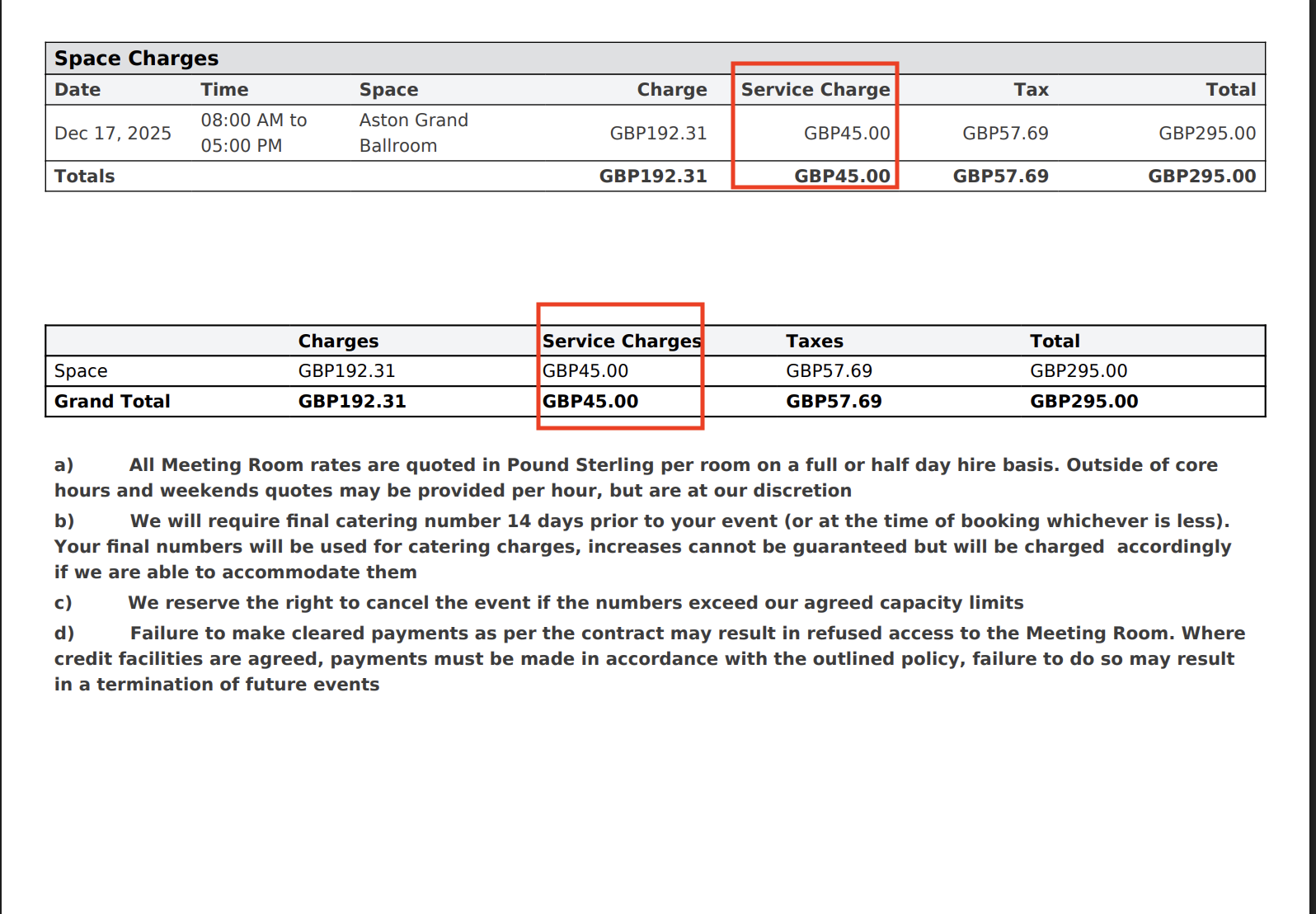Image resolution: width=1316 pixels, height=914 pixels.
Task: Click clause d) about cleared payments
Action: (648, 658)
